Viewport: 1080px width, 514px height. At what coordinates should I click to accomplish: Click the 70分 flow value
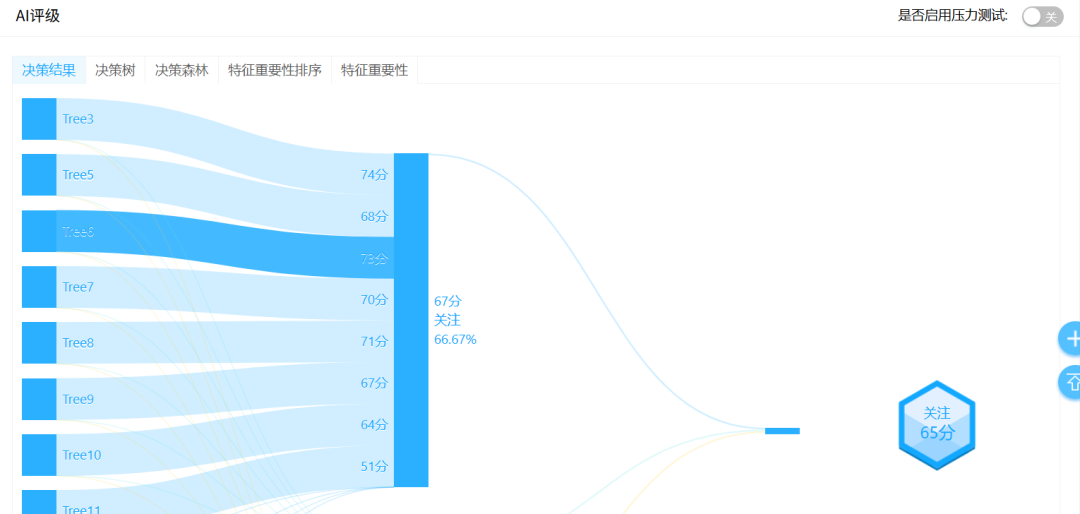375,300
